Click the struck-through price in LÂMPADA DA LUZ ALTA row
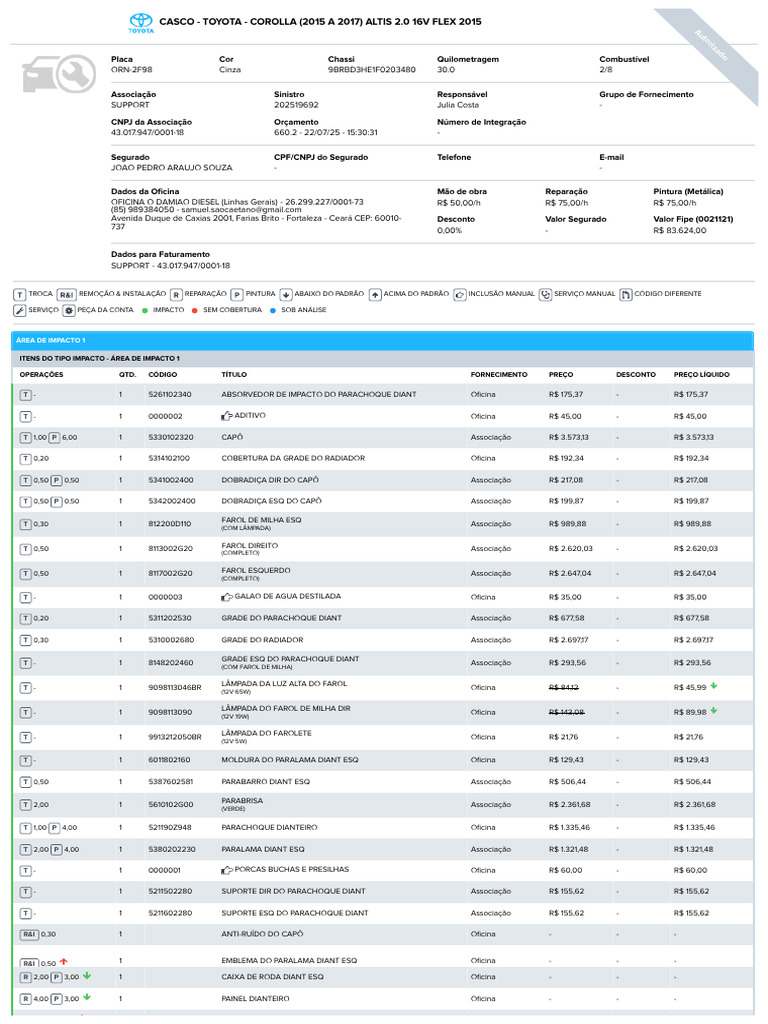Screen dimensions: 768x1024 tap(564, 688)
